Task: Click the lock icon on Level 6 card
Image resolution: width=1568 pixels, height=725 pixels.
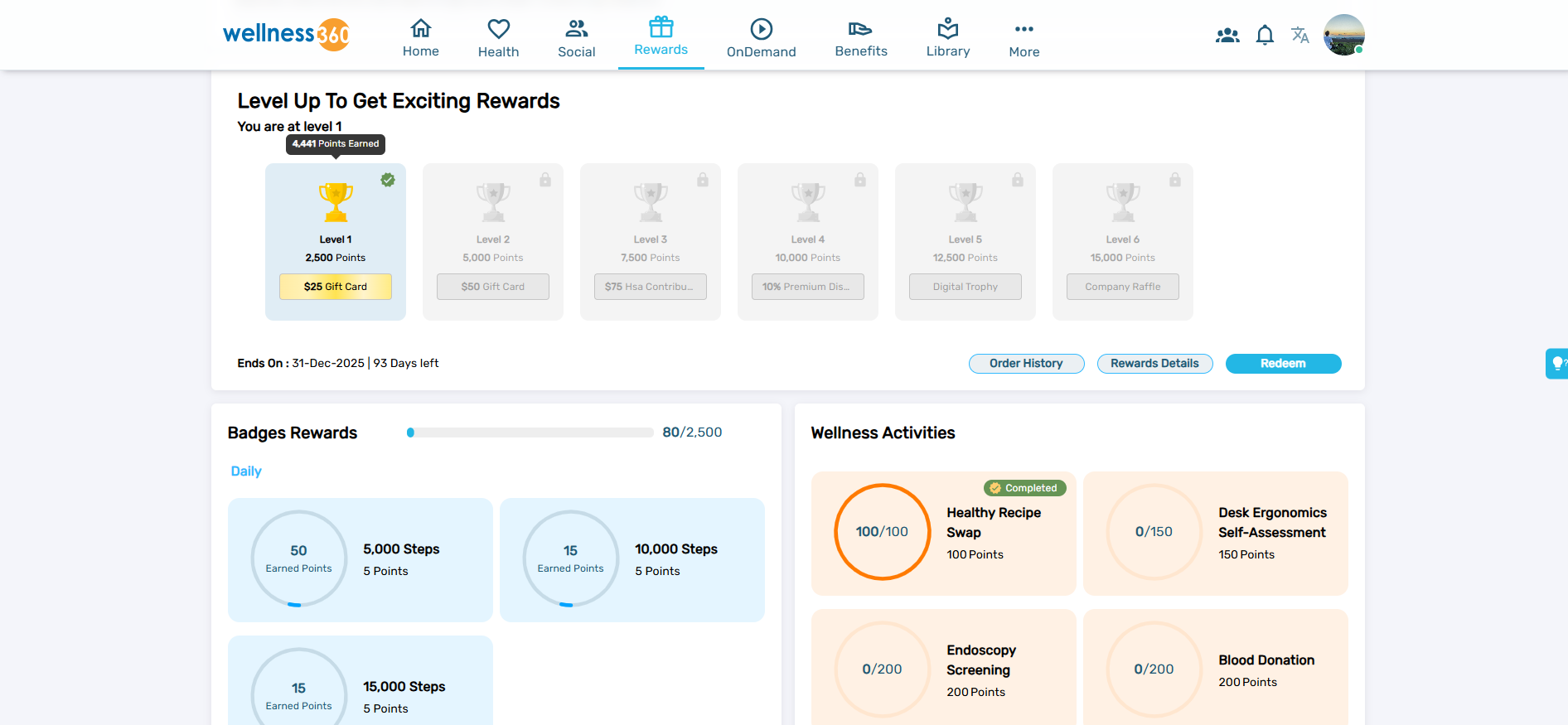Action: (x=1174, y=180)
